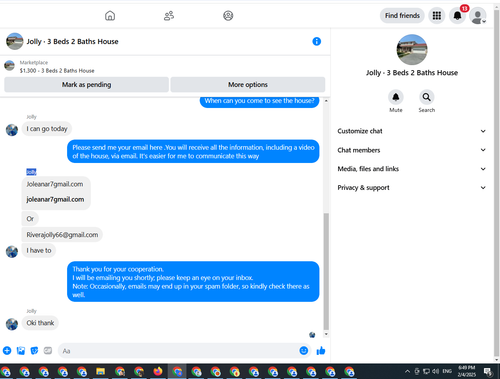Click the More options button
500x379 pixels.
(248, 85)
